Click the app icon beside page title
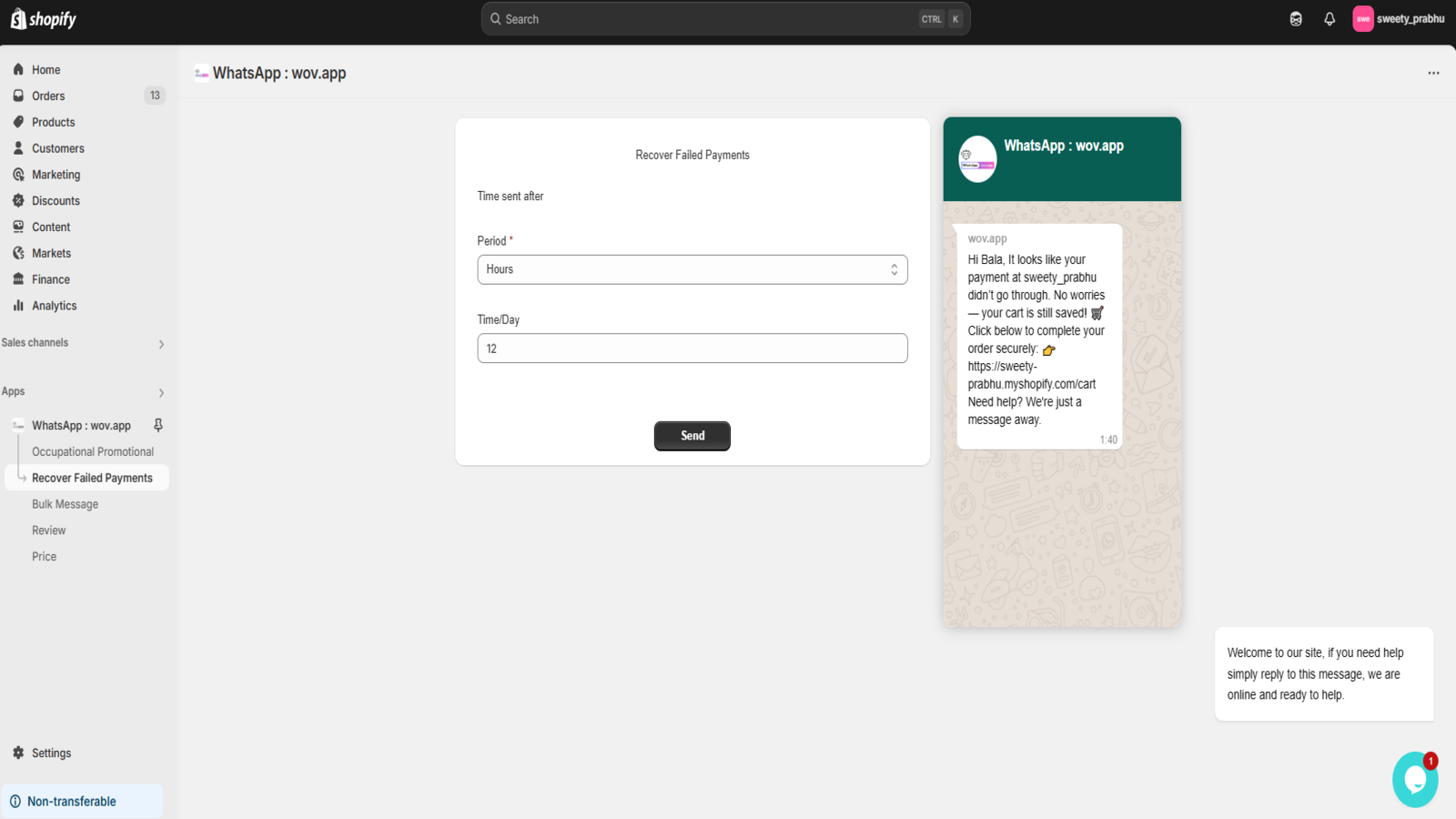This screenshot has width=1456, height=819. point(202,74)
